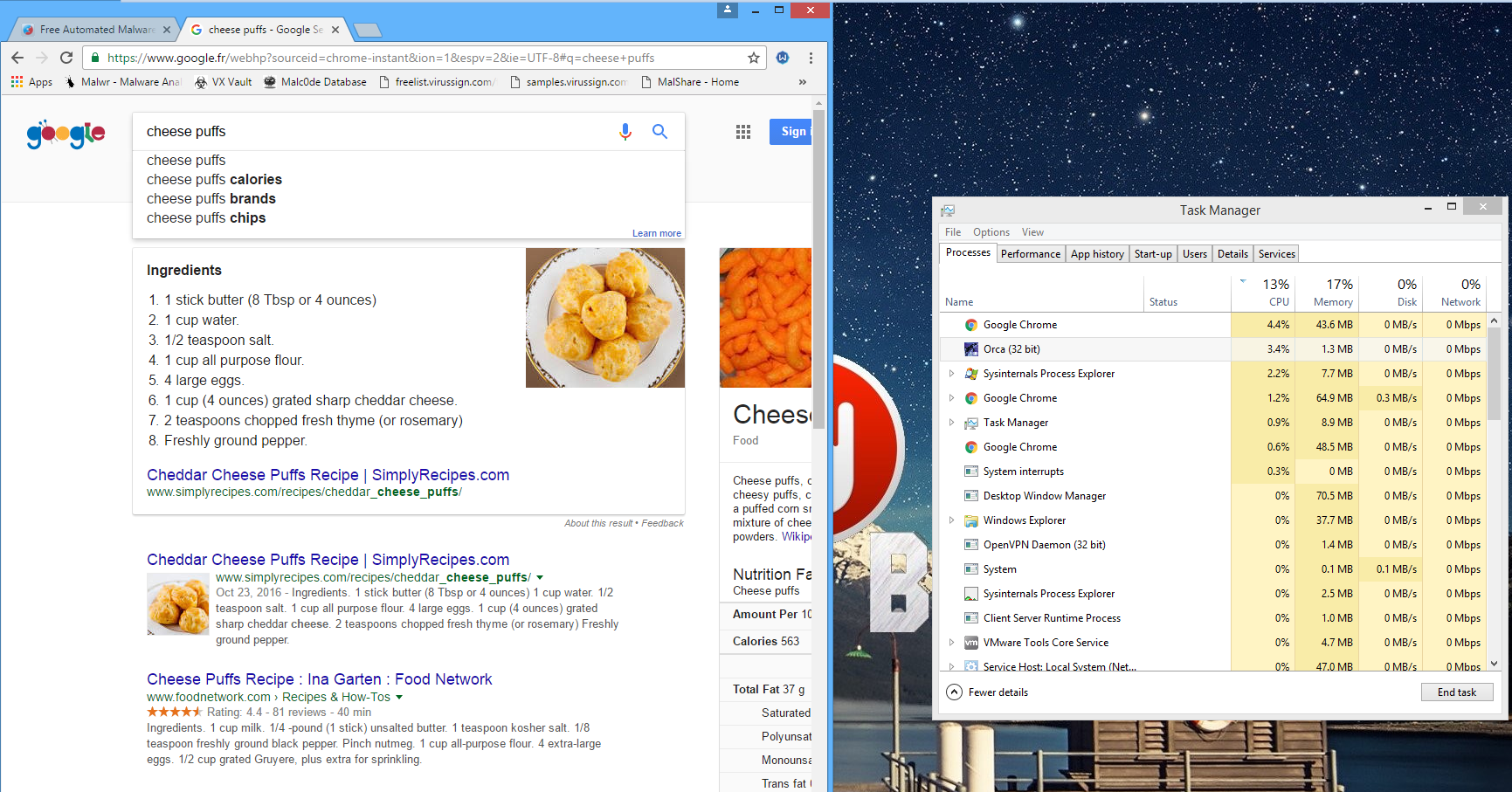Switch to the Services tab
Image resolution: width=1512 pixels, height=792 pixels.
1277,254
